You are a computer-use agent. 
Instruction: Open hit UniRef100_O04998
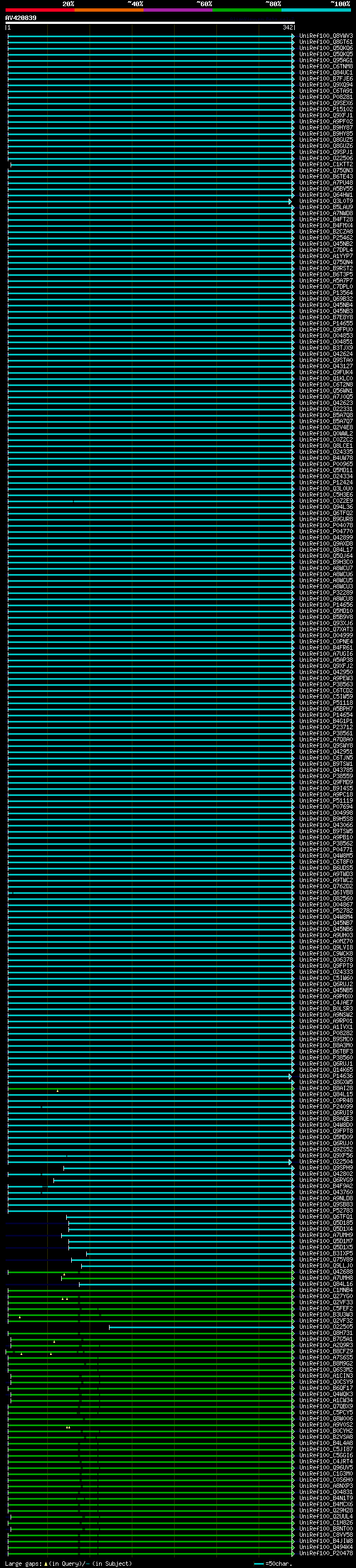pos(325,813)
